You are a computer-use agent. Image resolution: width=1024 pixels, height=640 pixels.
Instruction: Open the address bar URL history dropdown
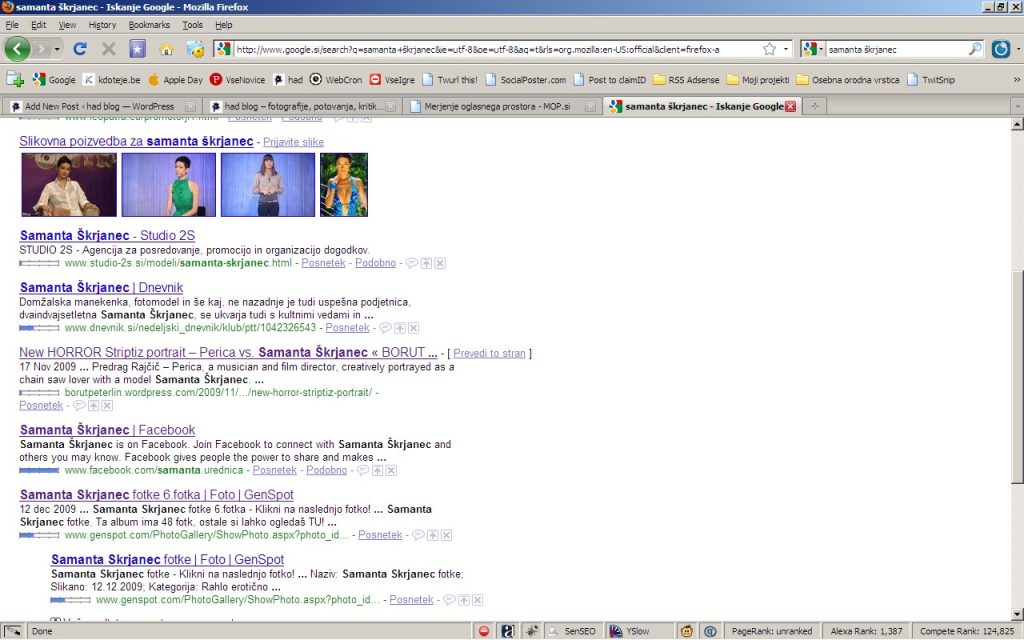pyautogui.click(x=786, y=49)
